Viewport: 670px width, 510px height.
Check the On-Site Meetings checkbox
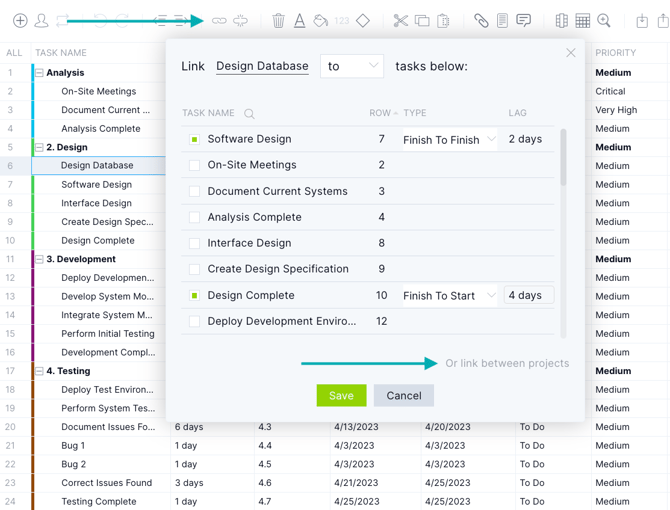click(x=194, y=165)
